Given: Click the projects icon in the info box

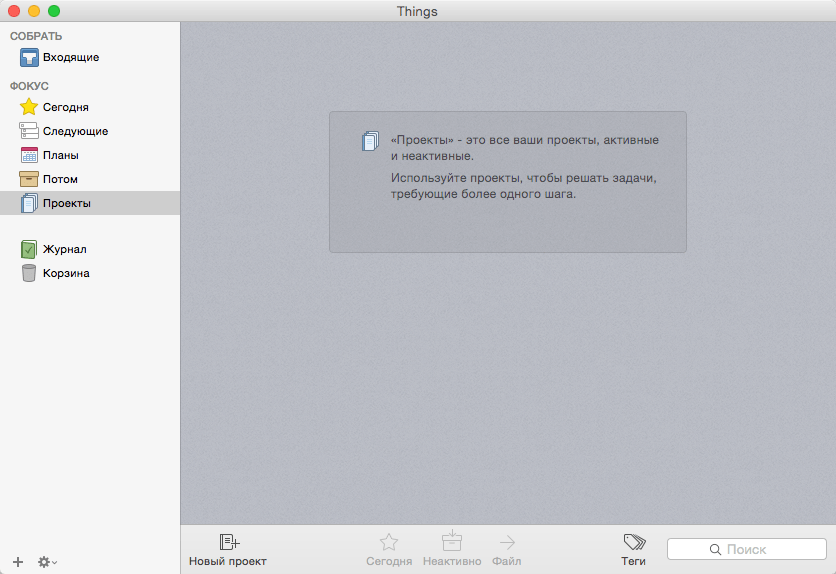Looking at the screenshot, I should click(371, 141).
